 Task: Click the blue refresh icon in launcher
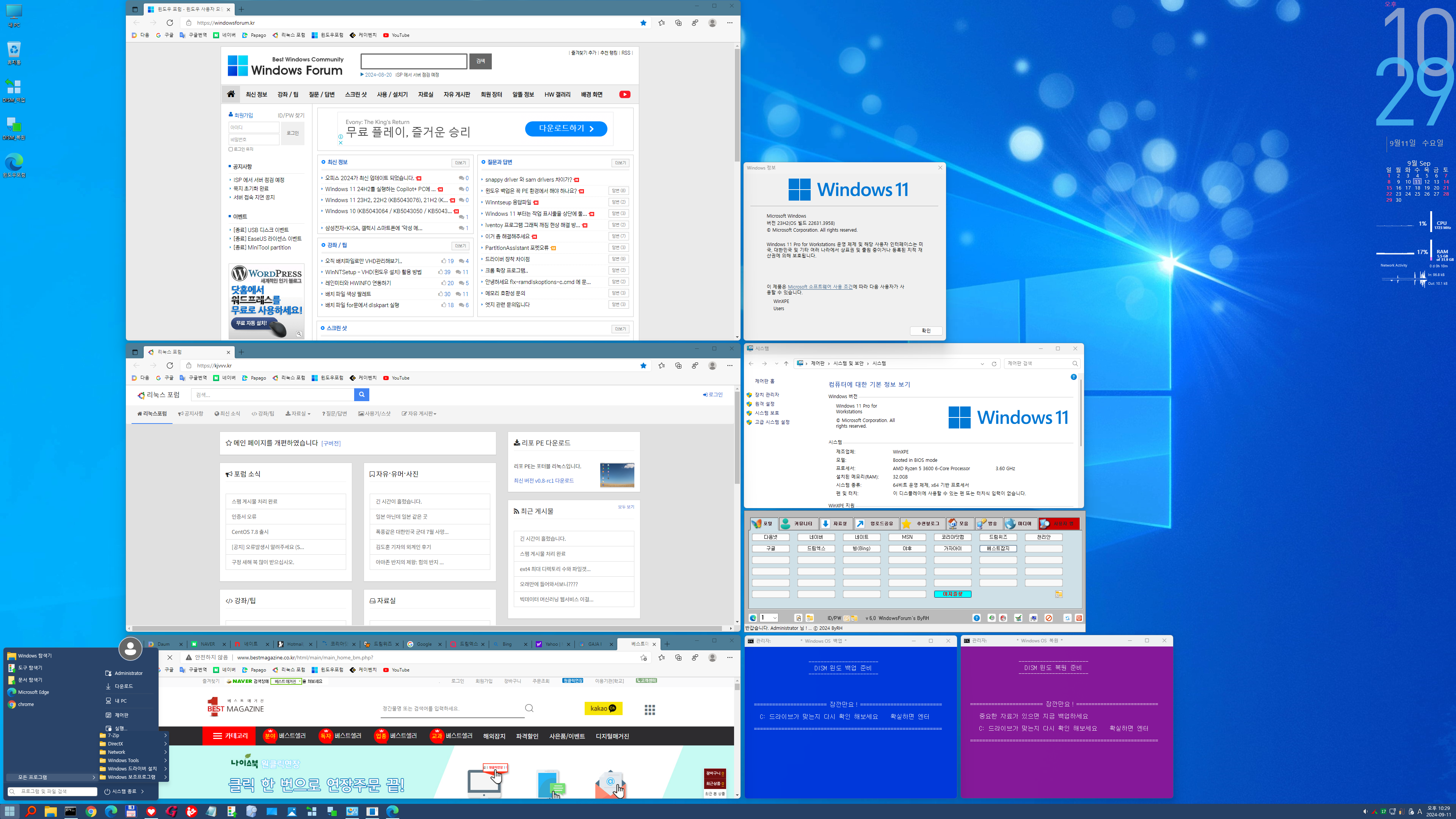point(1067,618)
